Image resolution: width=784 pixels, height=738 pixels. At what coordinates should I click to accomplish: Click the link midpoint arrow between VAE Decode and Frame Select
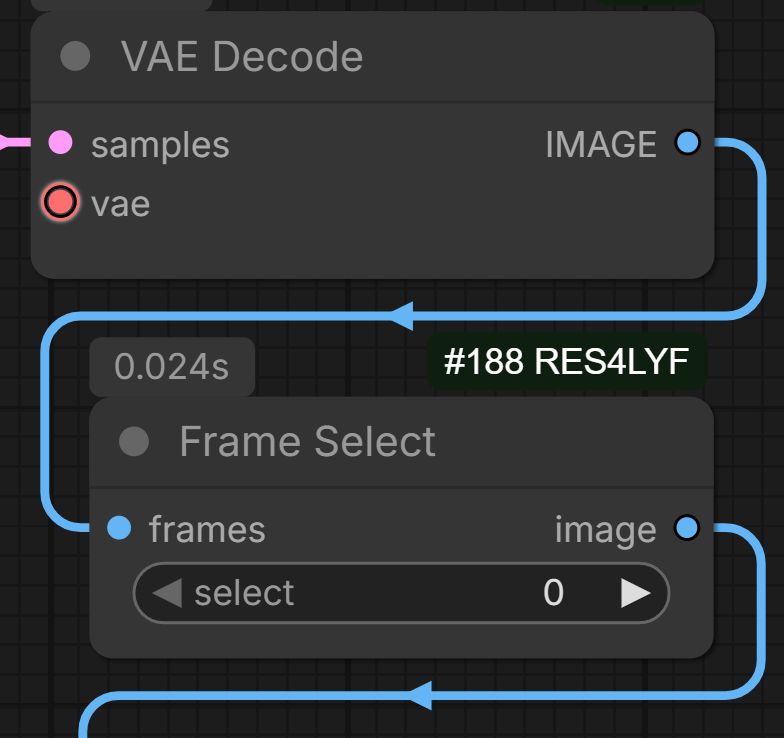[x=402, y=316]
